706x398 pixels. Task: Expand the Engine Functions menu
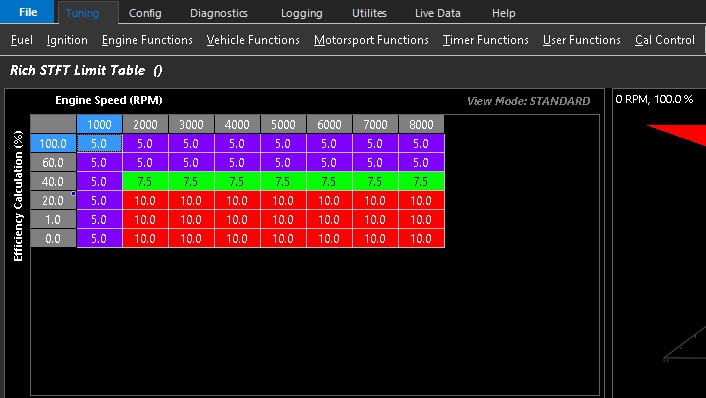point(147,40)
